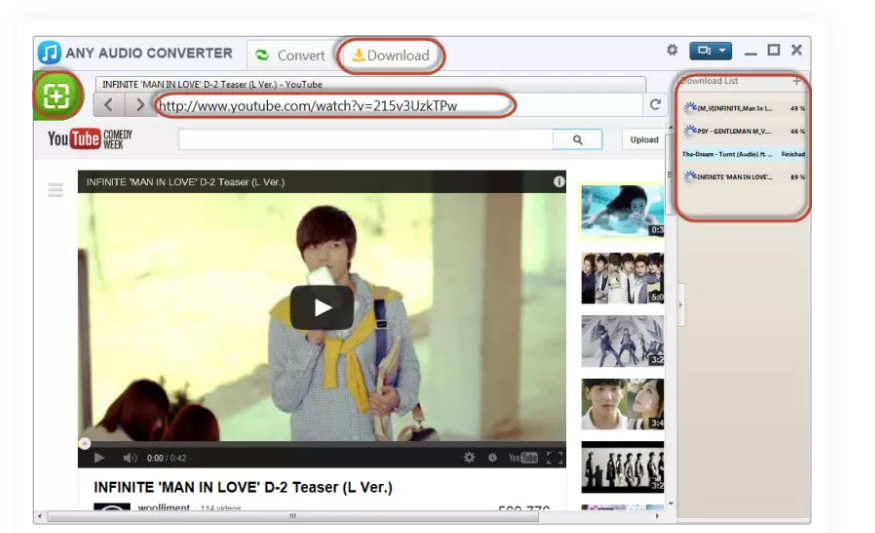Screen dimensions: 875x533
Task: Reload the page with the refresh icon
Action: pos(655,105)
